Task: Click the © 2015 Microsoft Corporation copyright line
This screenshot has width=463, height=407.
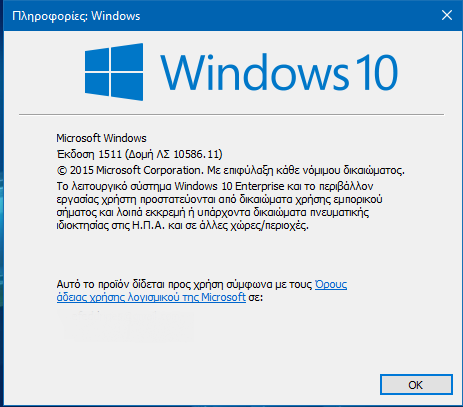Action: (230, 170)
